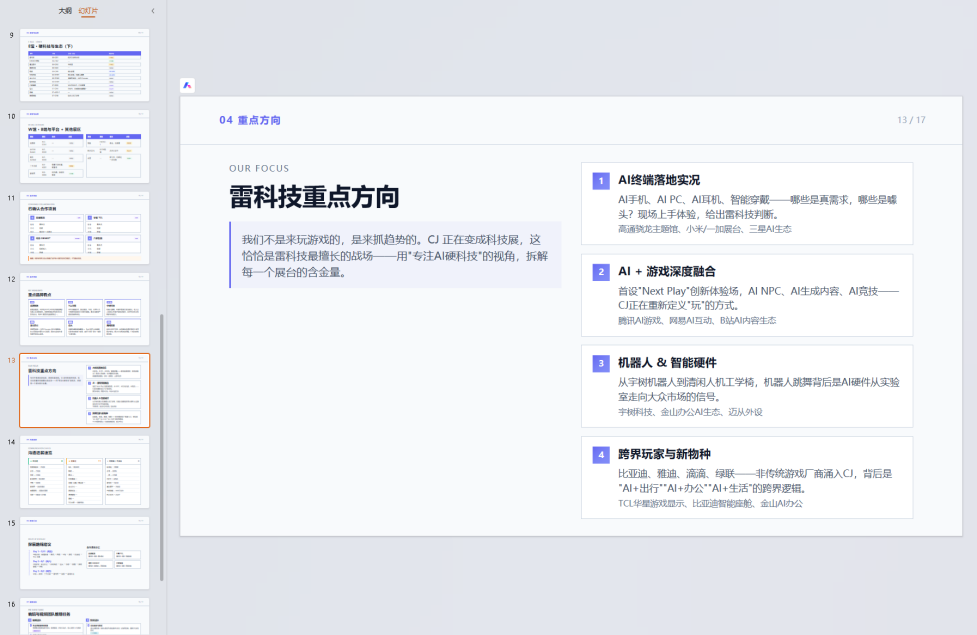Screen dimensions: 977x635
Task: Select the 雷科技重点方向 slide title
Action: (x=314, y=197)
